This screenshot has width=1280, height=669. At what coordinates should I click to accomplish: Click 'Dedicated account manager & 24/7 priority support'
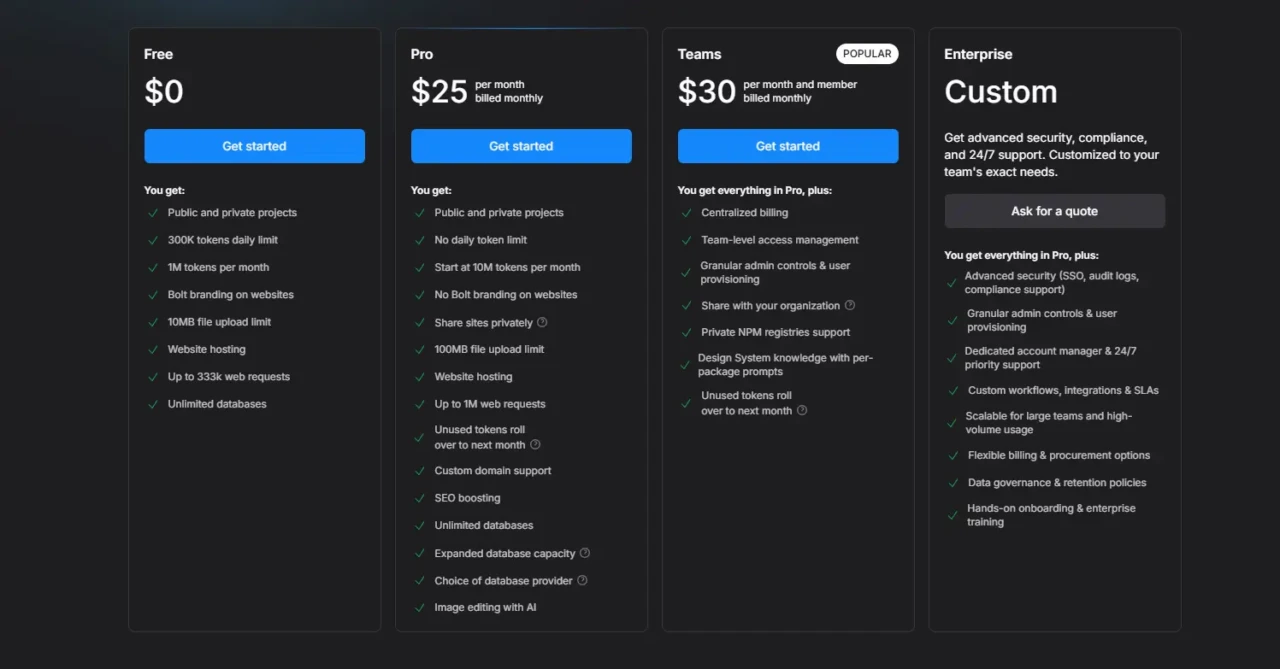(x=1050, y=358)
